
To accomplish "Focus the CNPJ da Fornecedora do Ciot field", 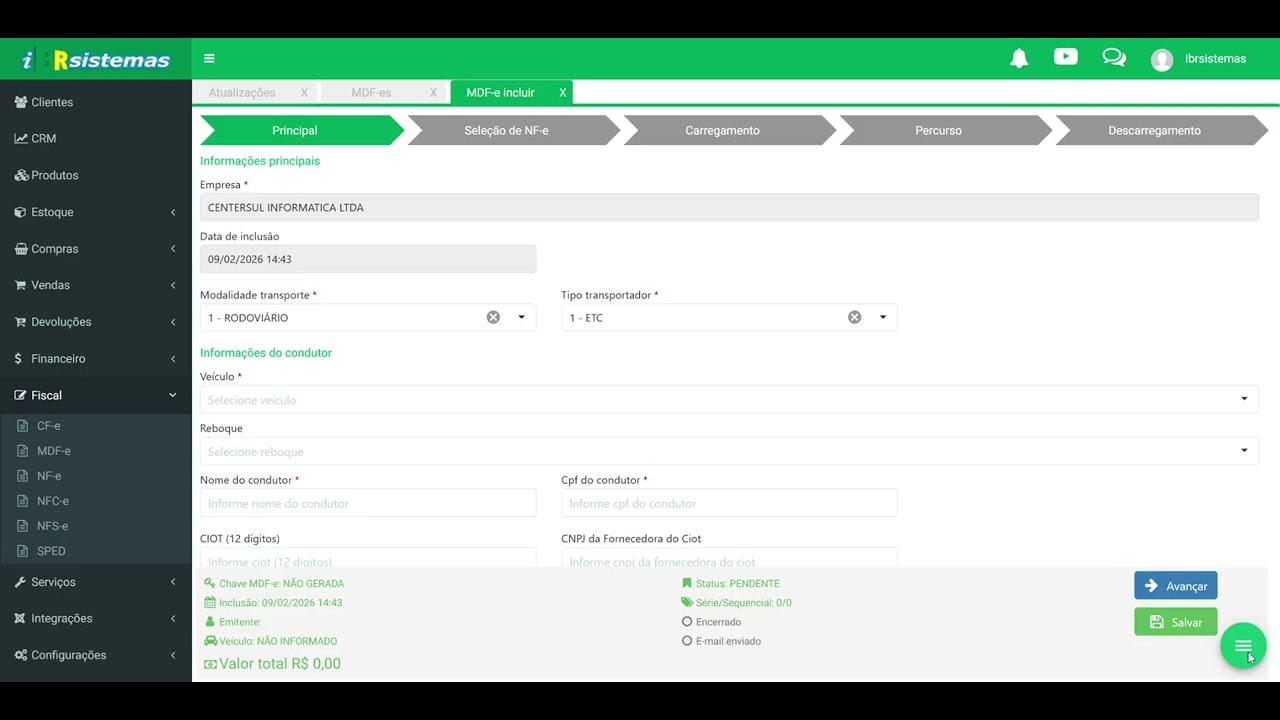I will click(x=729, y=557).
